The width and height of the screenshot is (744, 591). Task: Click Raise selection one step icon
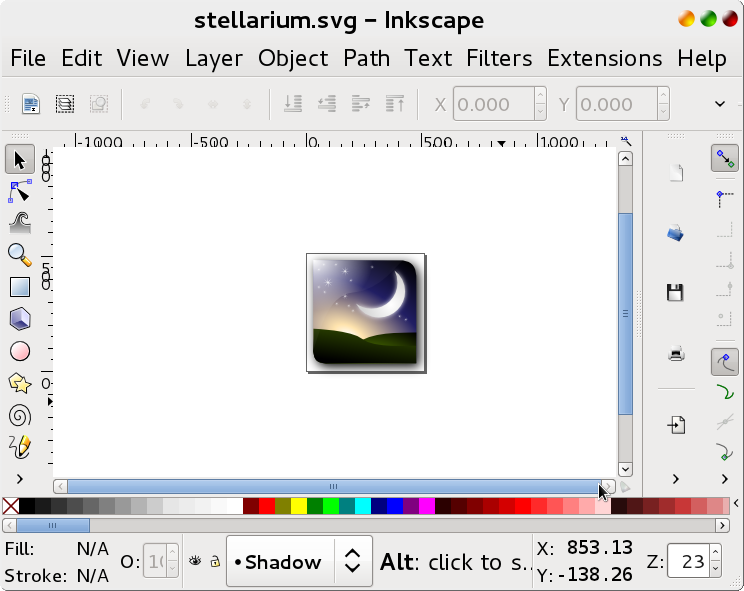[361, 104]
